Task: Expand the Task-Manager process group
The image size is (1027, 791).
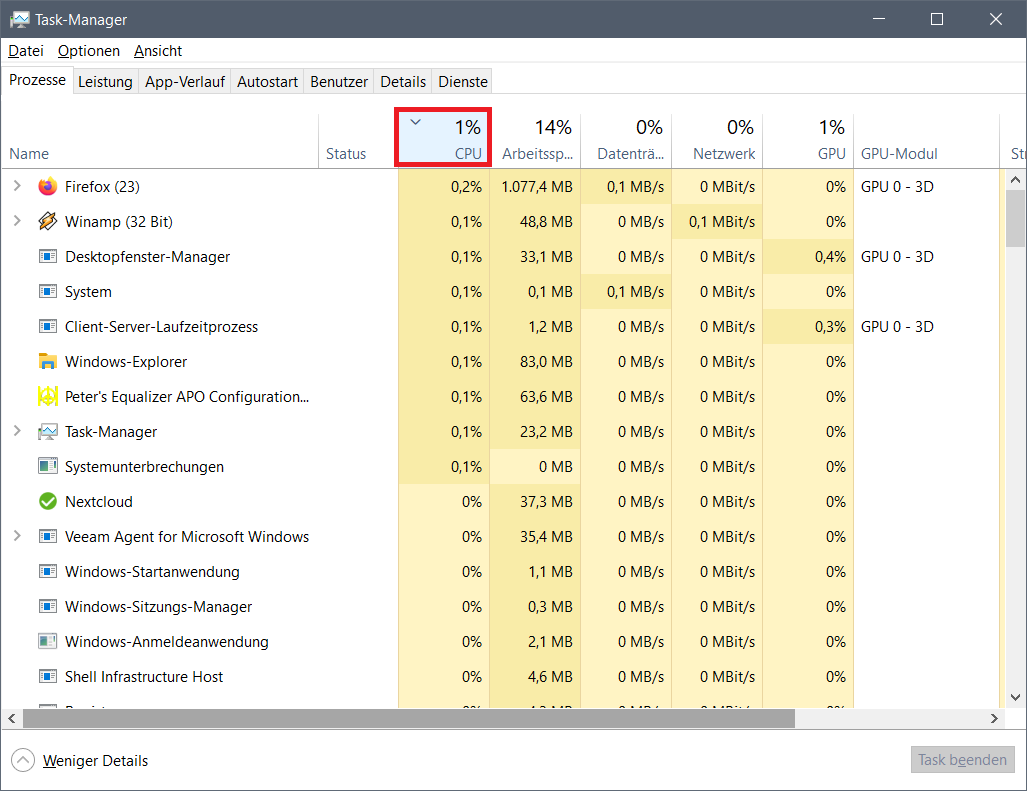Action: coord(17,431)
